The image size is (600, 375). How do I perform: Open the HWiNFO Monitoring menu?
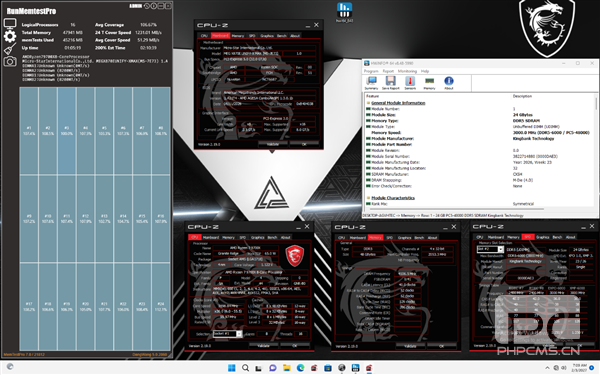[x=407, y=71]
